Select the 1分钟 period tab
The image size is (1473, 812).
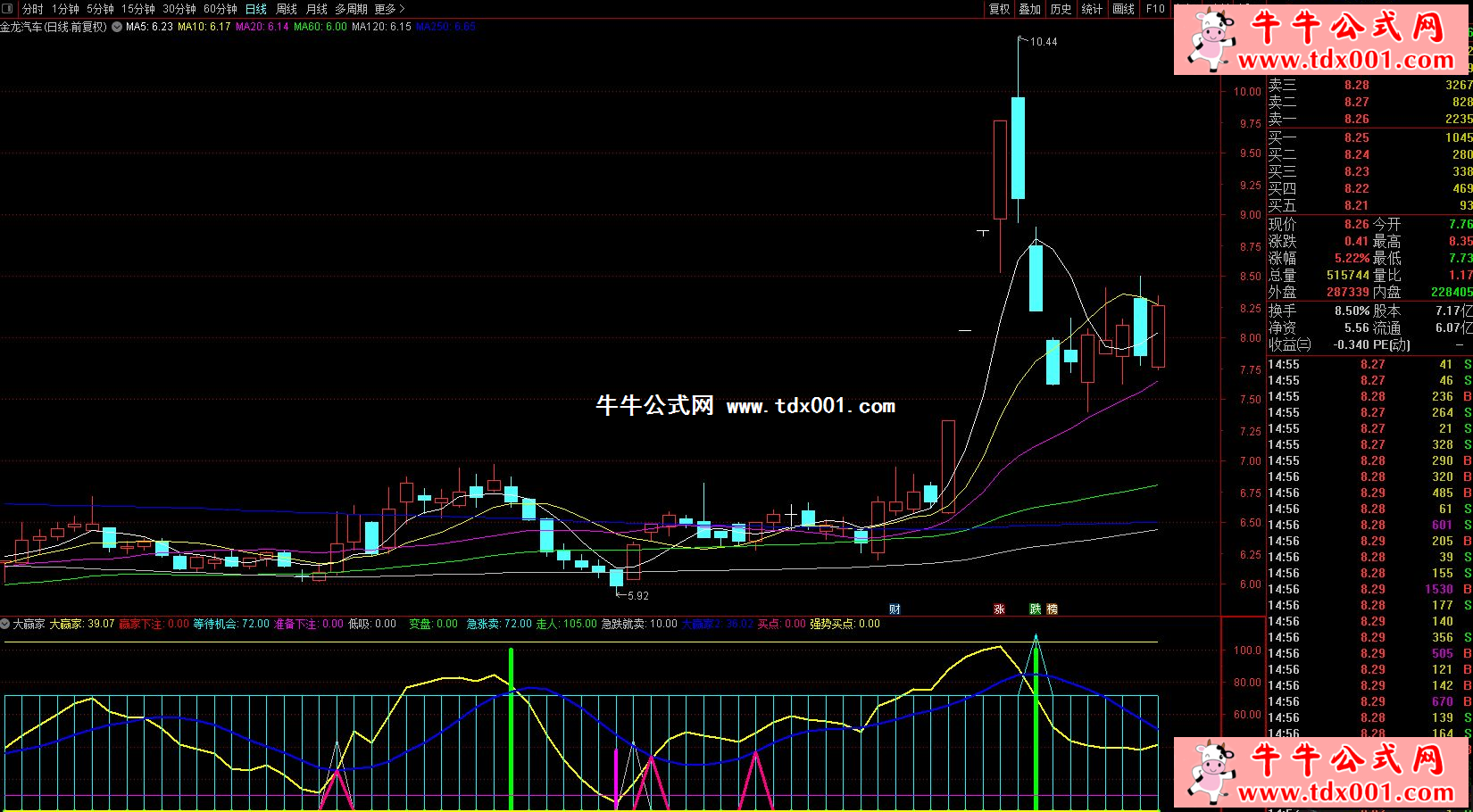65,9
